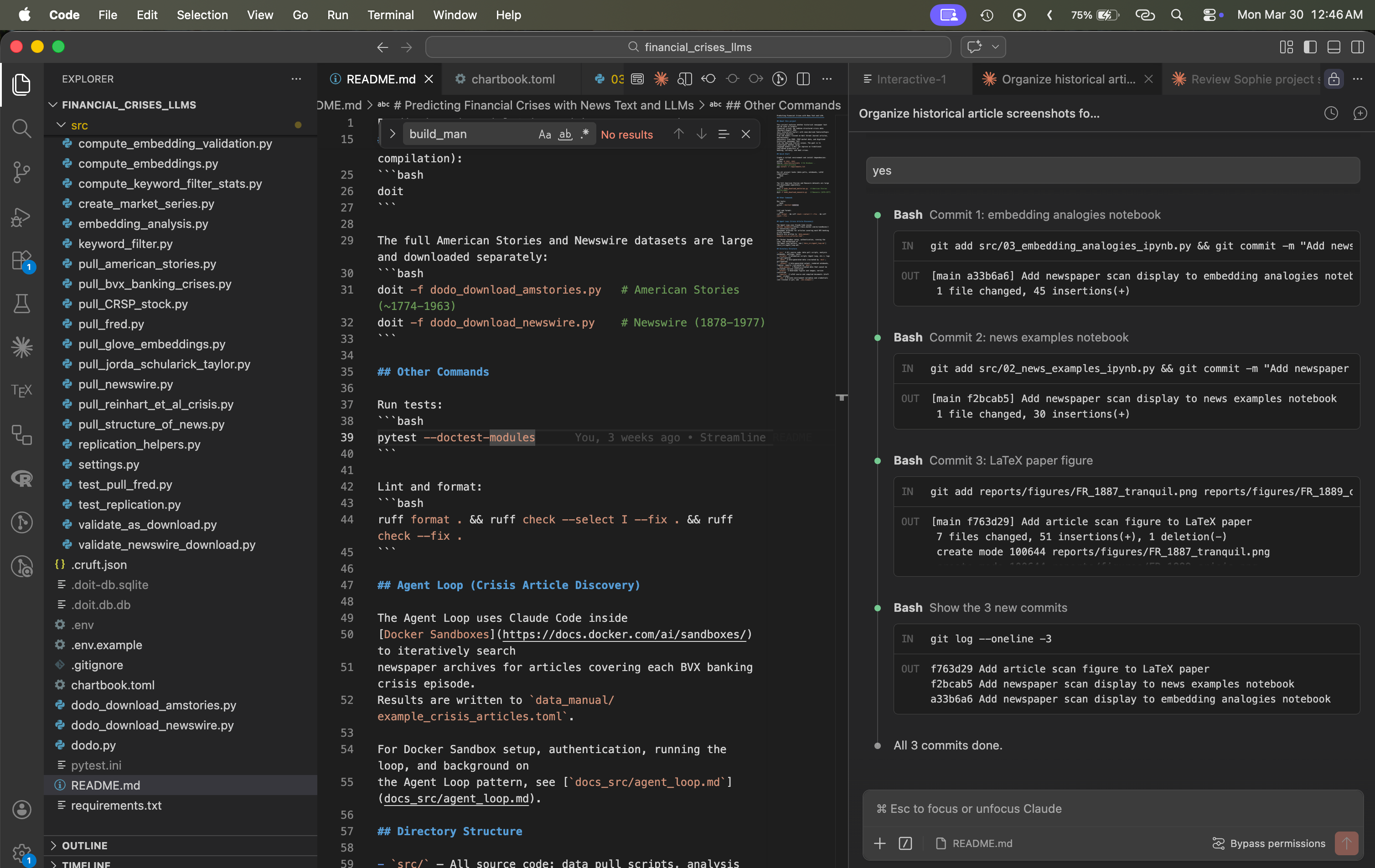The image size is (1375, 868).
Task: Open the docs.docker.com sandboxes link
Action: click(624, 634)
